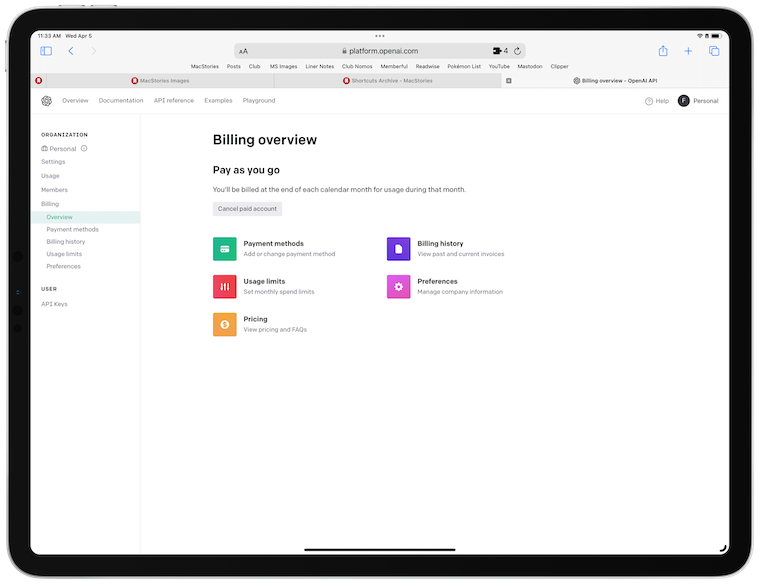Open the Billing history card title
Viewport: 760px width, 585px height.
(x=440, y=243)
